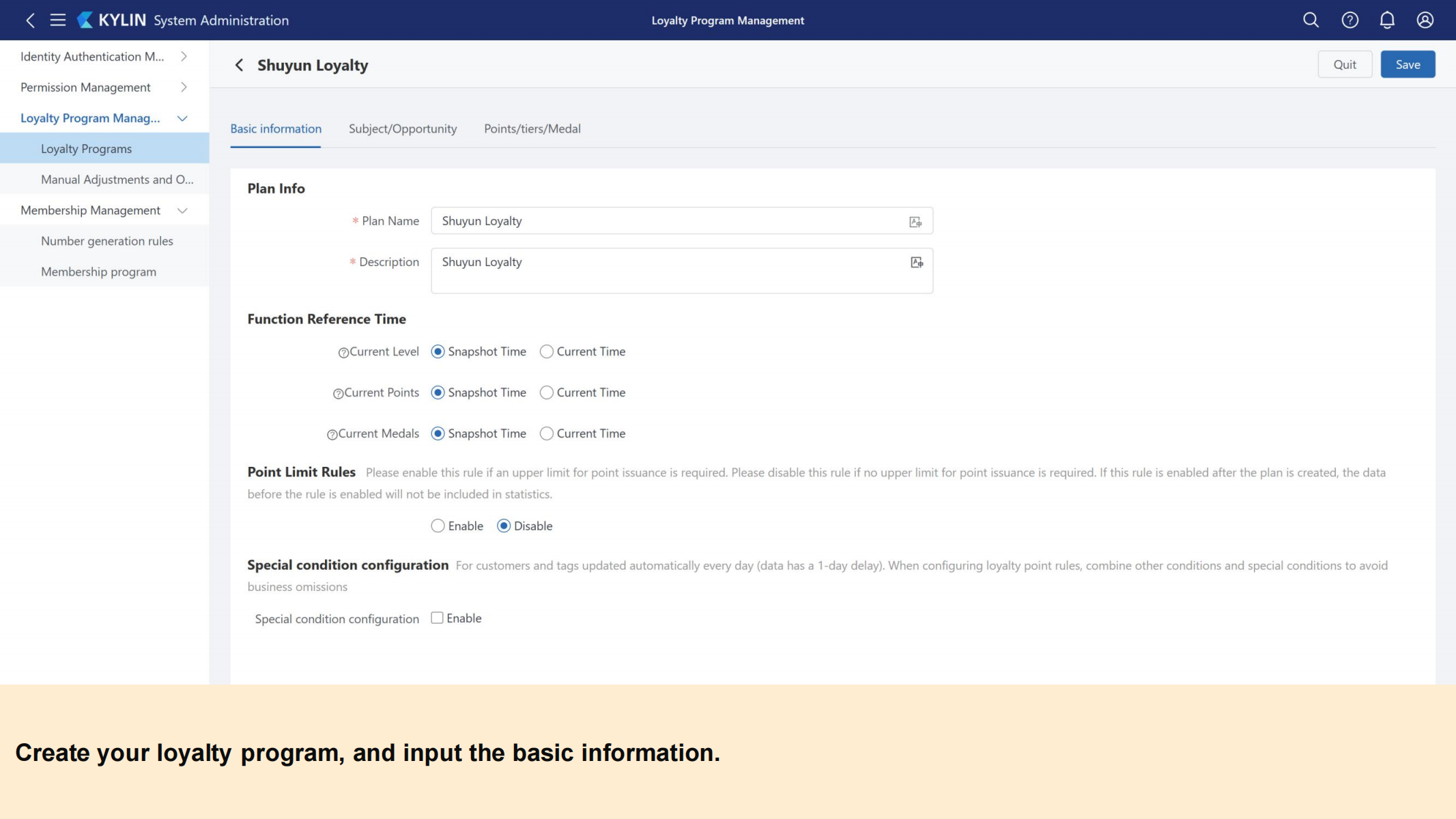
Task: Switch to Basic information tab
Action: 276,129
